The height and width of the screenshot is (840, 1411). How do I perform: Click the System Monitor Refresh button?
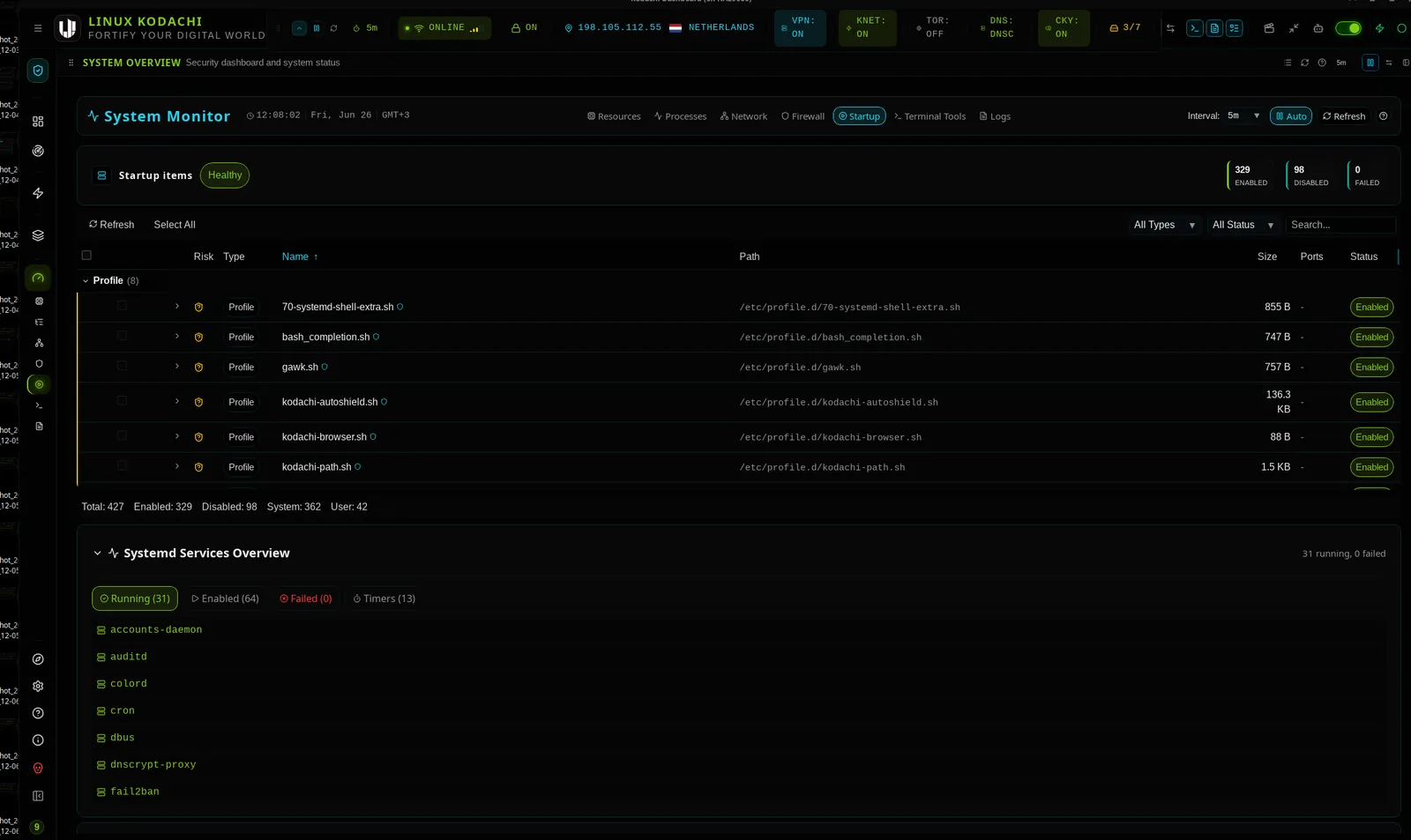coord(1343,116)
